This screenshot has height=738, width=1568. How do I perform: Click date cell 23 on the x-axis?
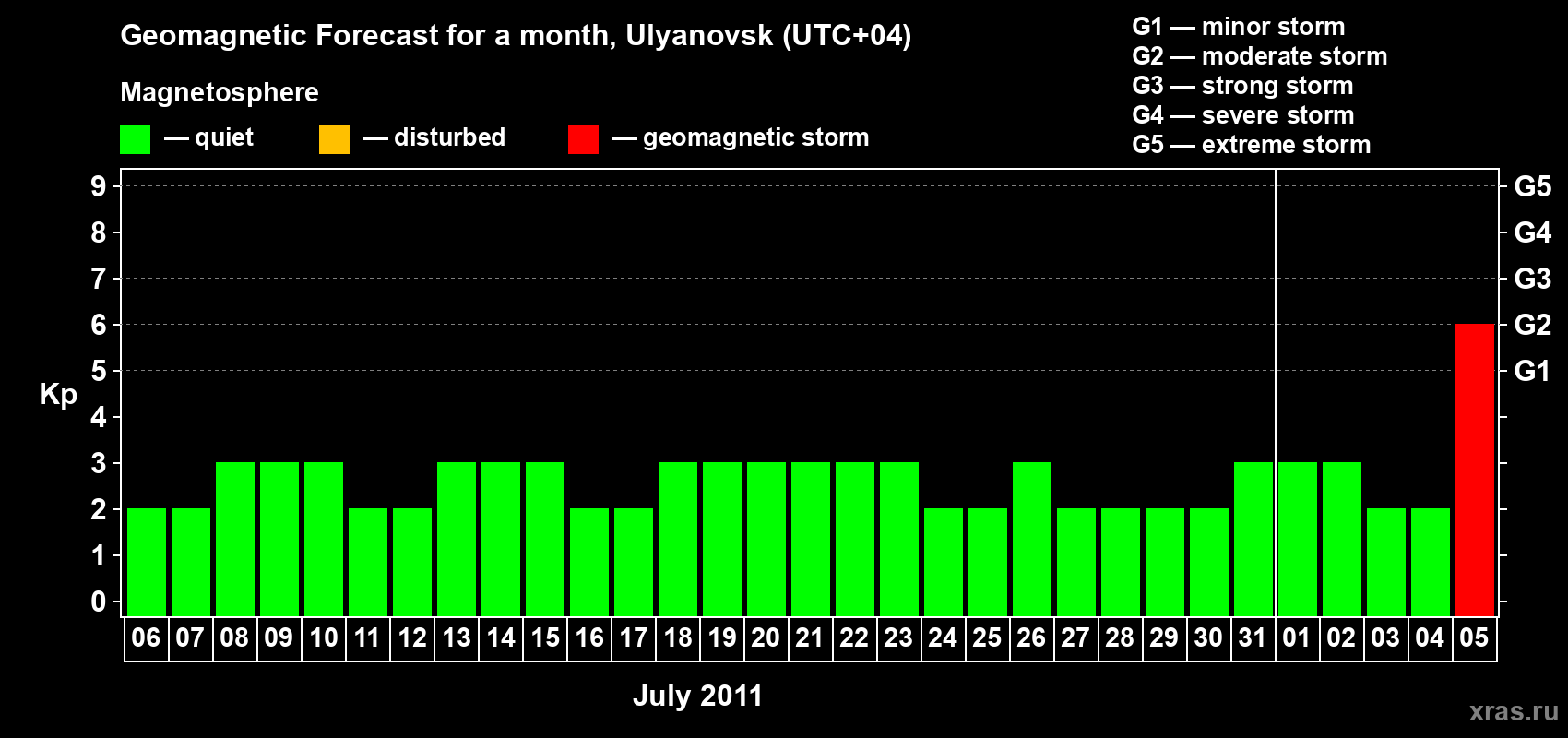pyautogui.click(x=898, y=637)
